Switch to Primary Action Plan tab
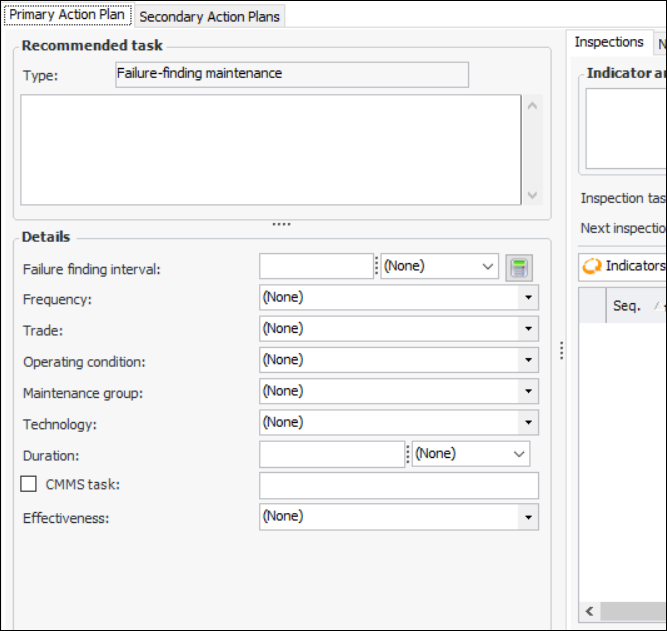Screen dimensions: 667x631 [x=67, y=15]
